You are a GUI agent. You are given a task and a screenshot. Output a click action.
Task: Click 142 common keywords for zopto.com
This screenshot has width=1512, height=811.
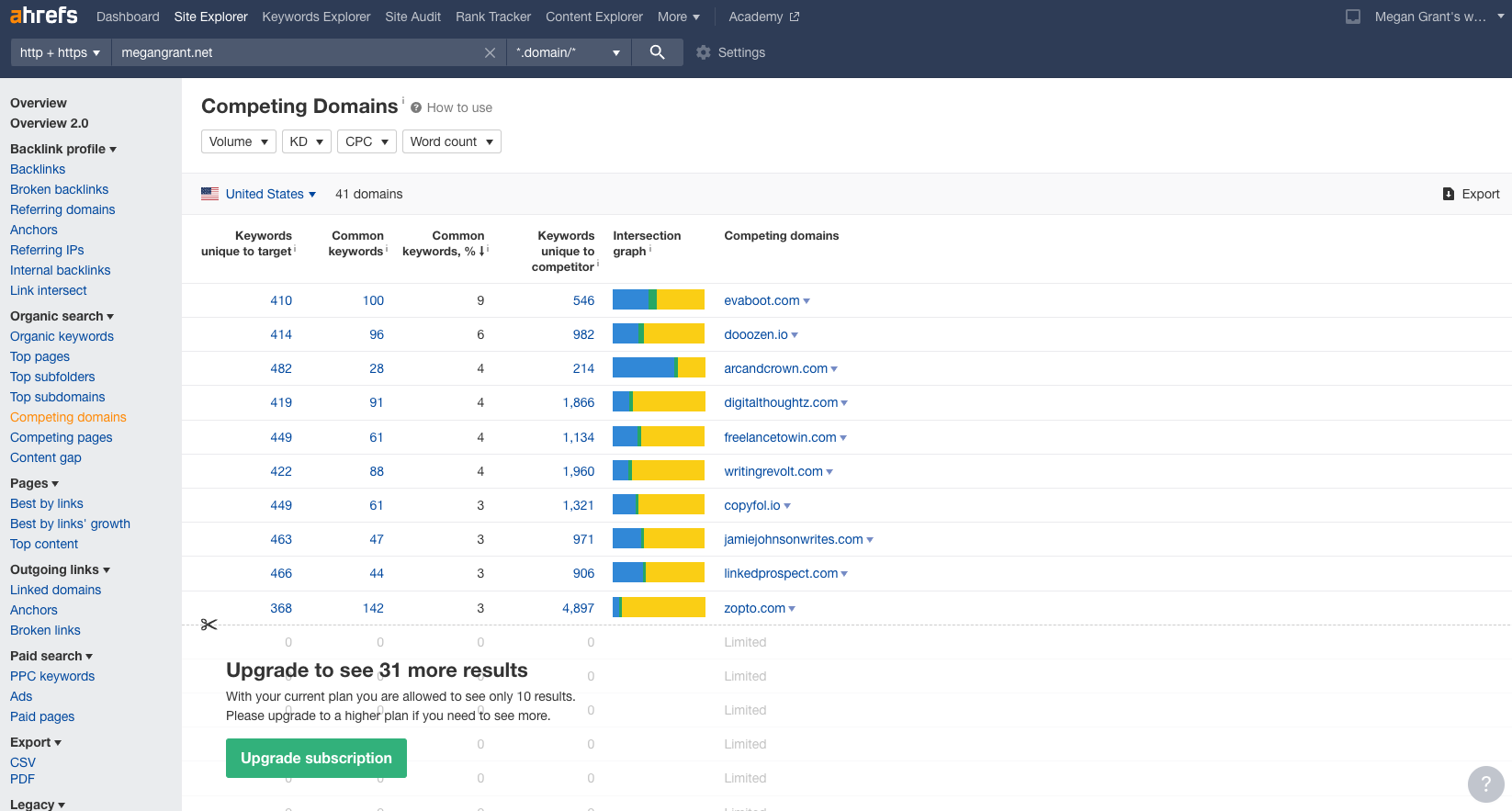click(373, 608)
